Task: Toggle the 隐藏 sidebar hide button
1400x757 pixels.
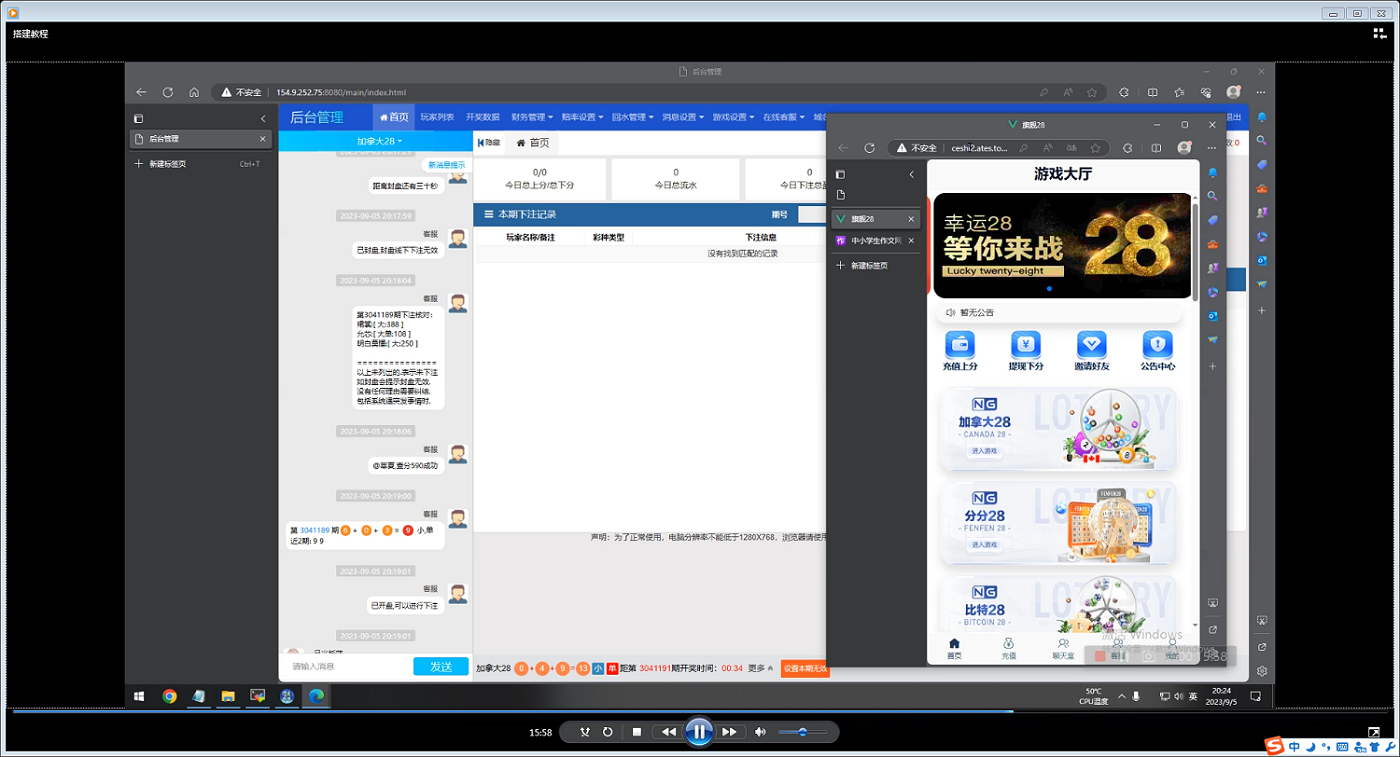Action: pyautogui.click(x=488, y=143)
